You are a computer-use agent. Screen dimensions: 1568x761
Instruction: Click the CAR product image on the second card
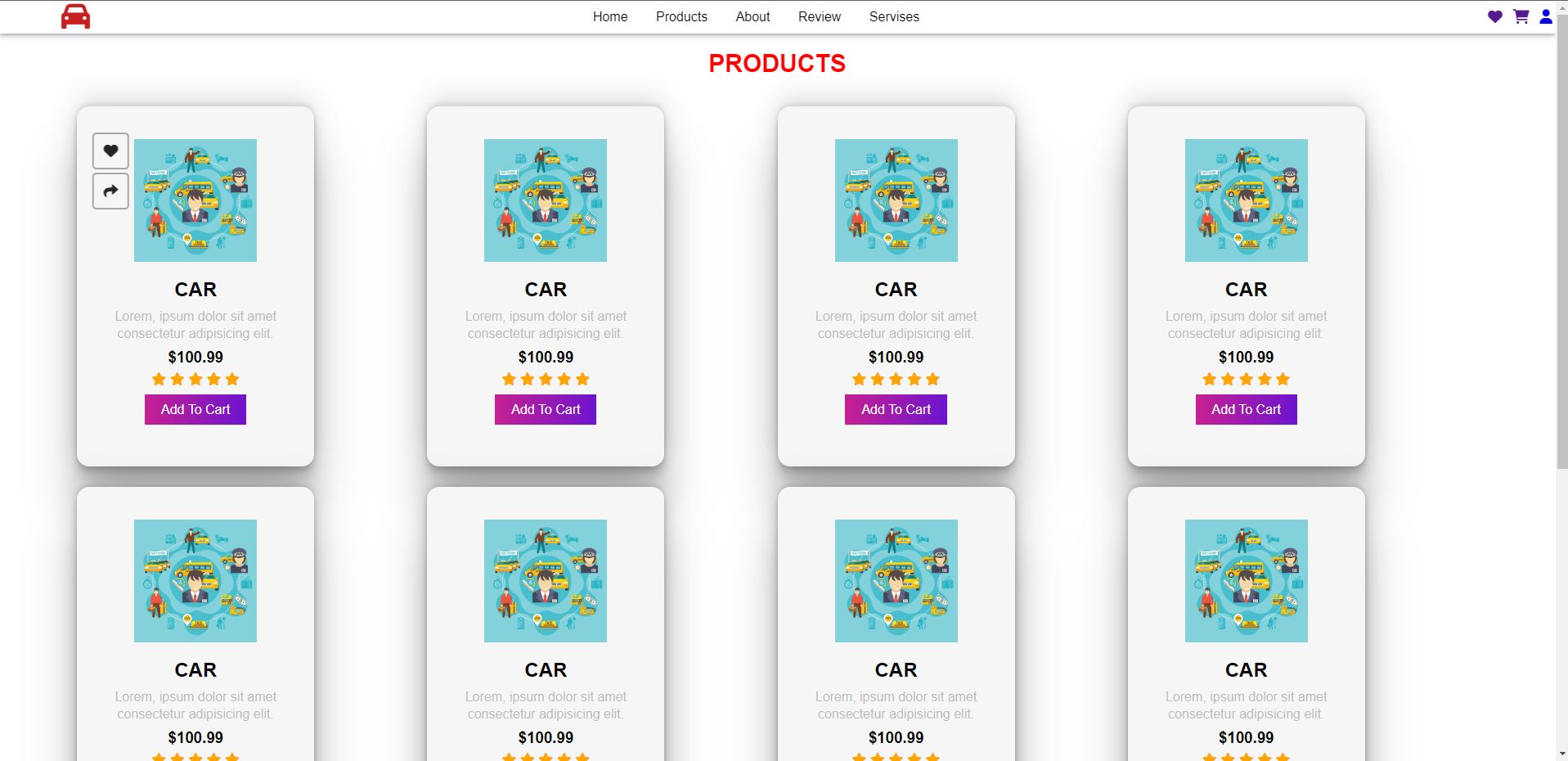[545, 200]
